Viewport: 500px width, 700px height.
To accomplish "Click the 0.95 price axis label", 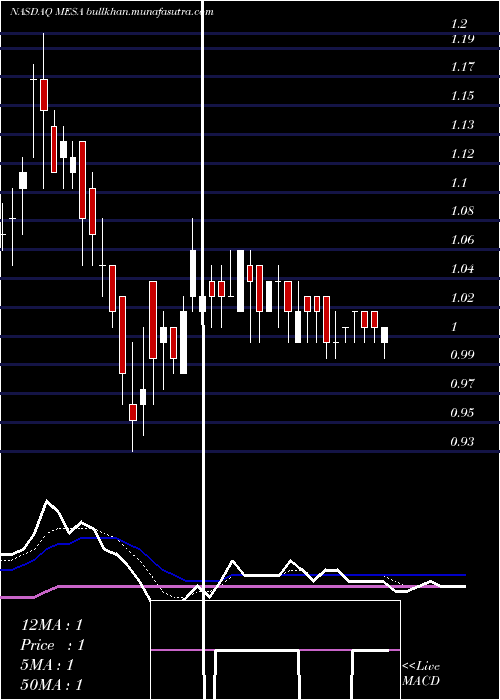I will pos(462,412).
